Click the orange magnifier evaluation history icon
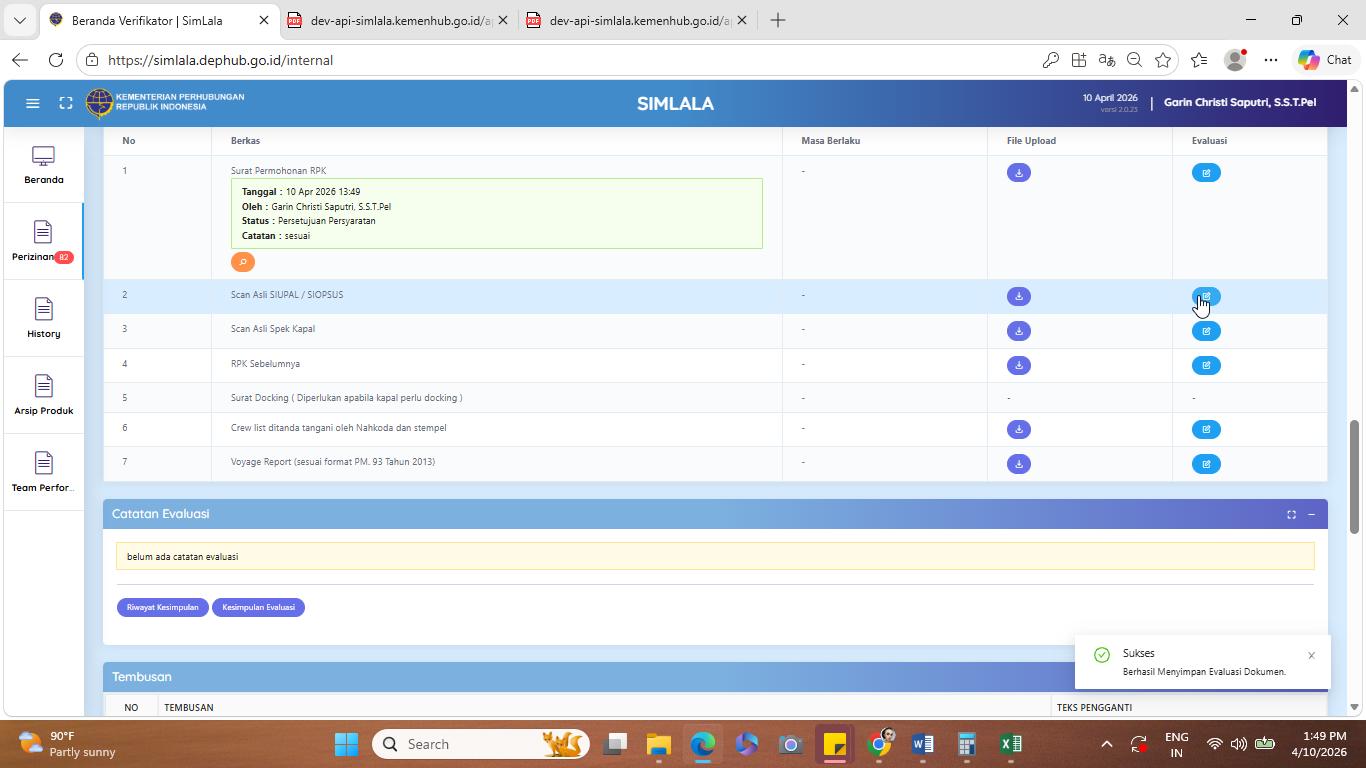 click(x=243, y=262)
